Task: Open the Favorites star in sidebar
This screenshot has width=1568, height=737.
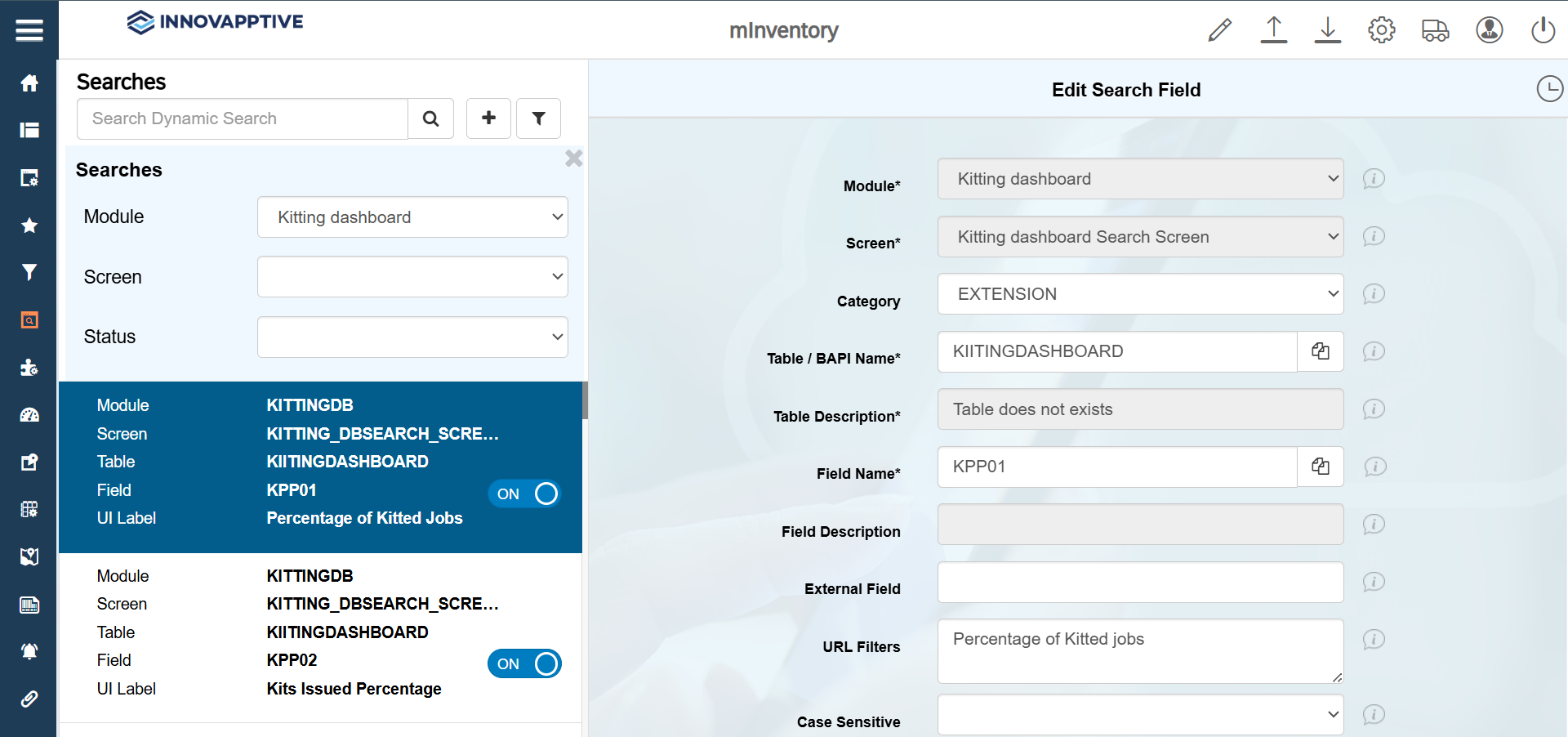Action: point(29,226)
